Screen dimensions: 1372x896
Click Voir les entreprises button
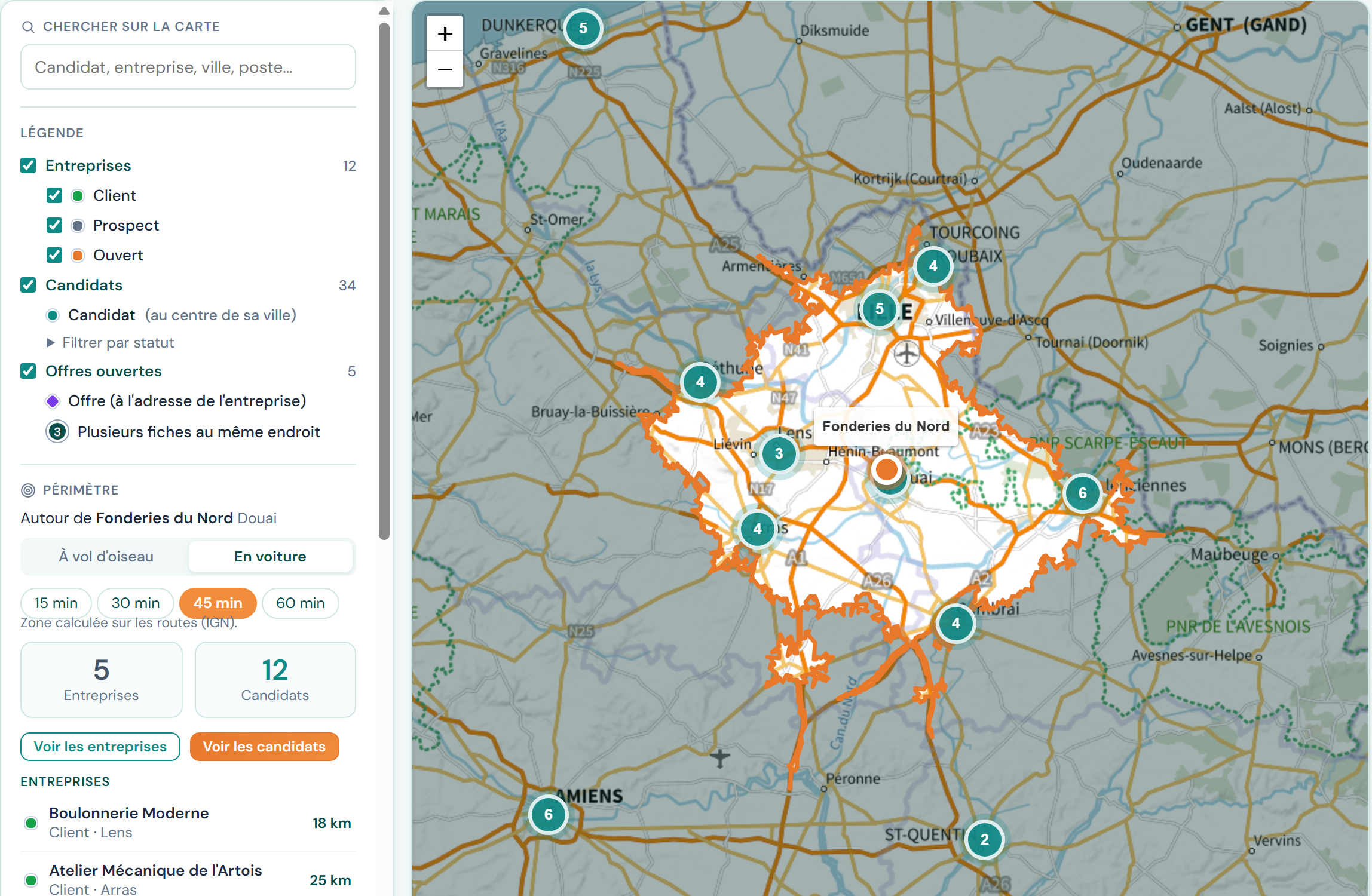pyautogui.click(x=100, y=747)
